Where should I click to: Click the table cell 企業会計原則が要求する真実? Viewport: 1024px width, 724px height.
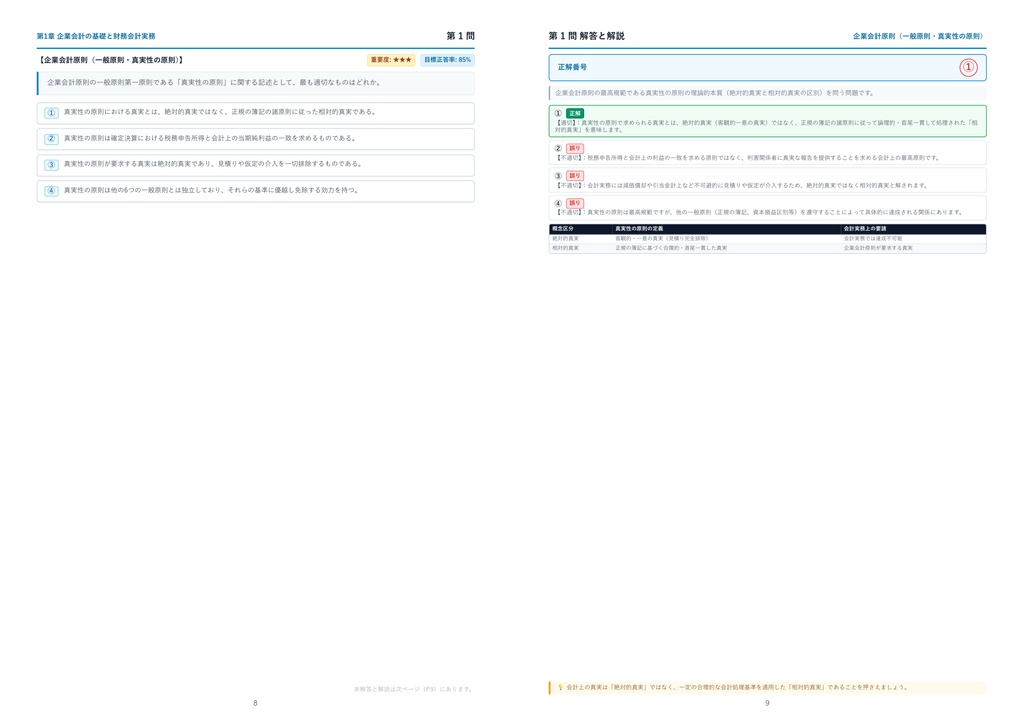878,248
